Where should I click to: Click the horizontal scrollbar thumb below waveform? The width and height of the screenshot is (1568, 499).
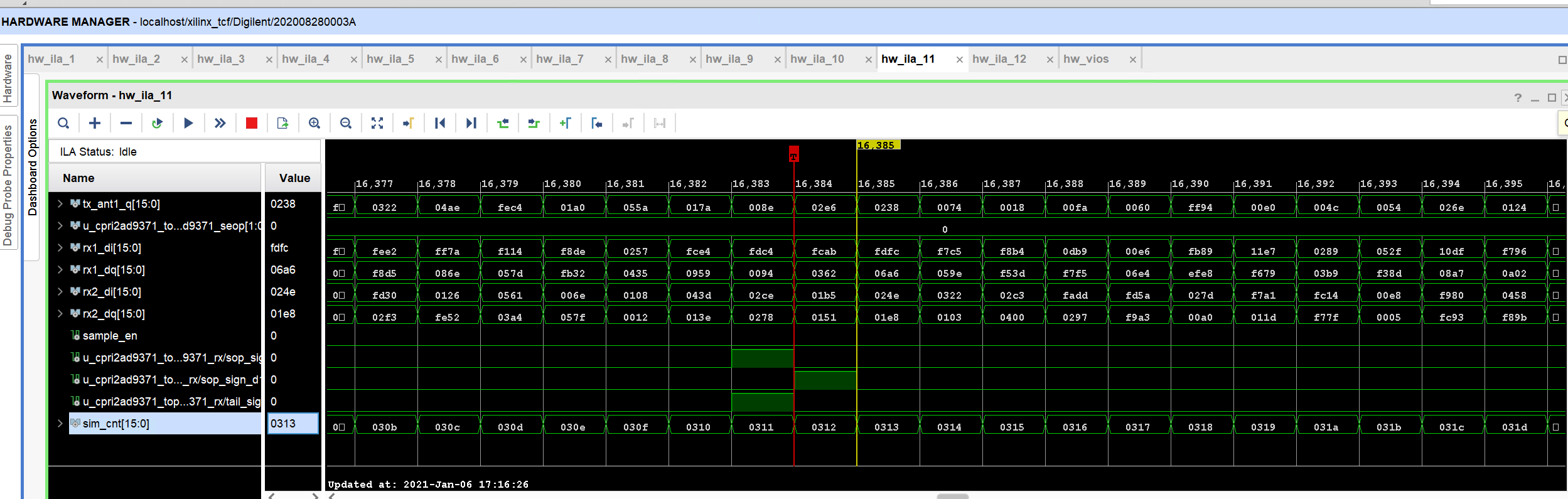tap(953, 496)
